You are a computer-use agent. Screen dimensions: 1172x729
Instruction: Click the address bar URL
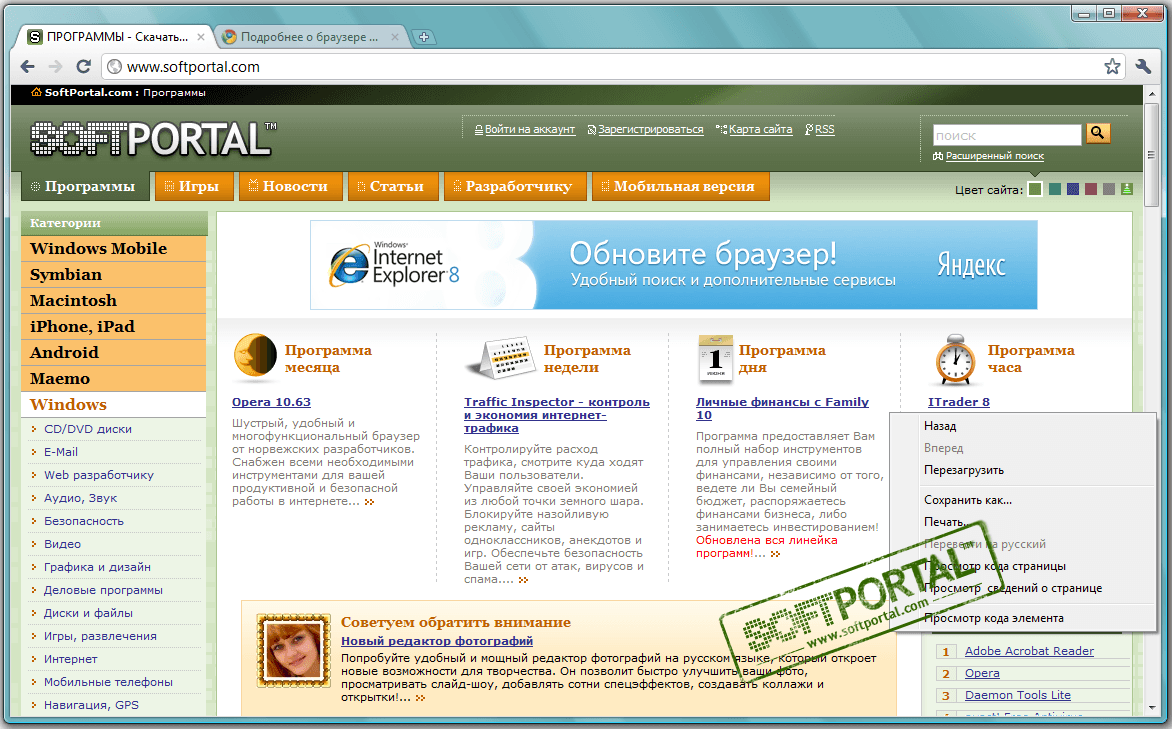coord(193,67)
